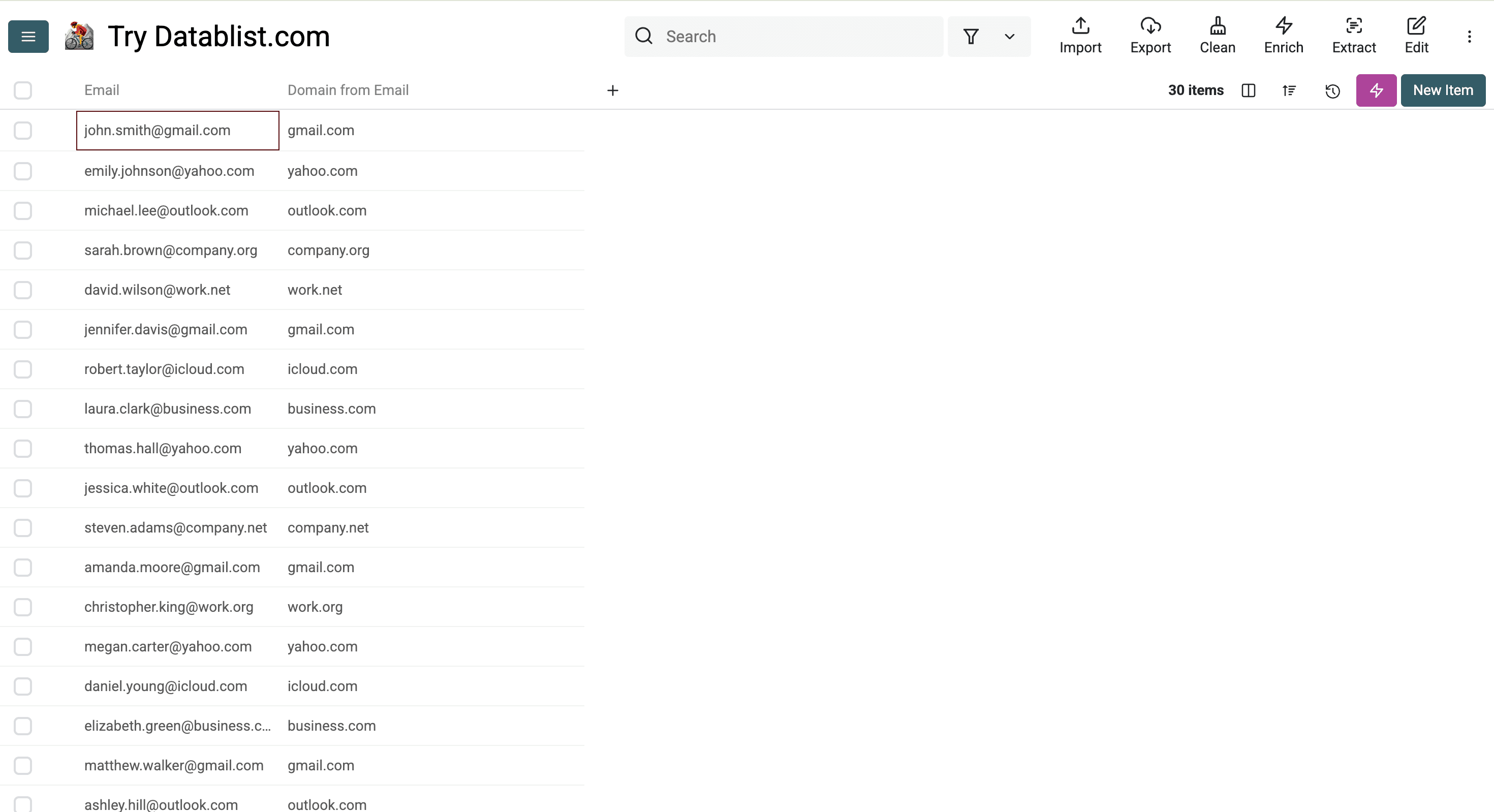Screen dimensions: 1494x812
Task: Launch the Enrich feature
Action: 1283,36
